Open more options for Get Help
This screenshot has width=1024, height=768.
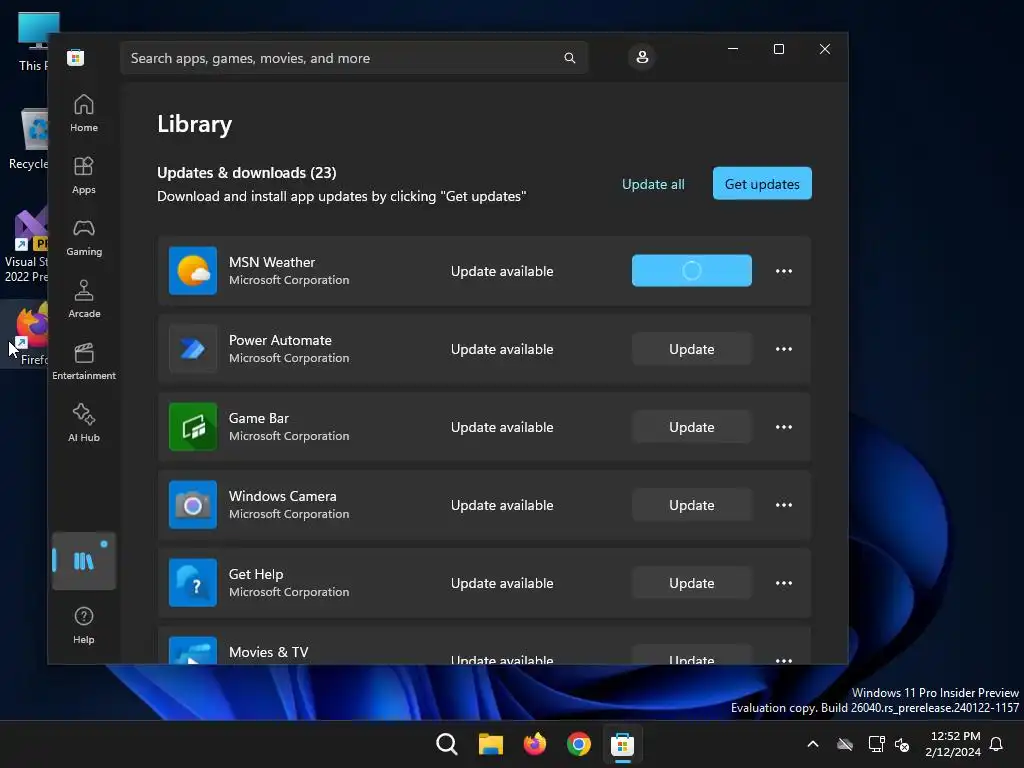(784, 583)
